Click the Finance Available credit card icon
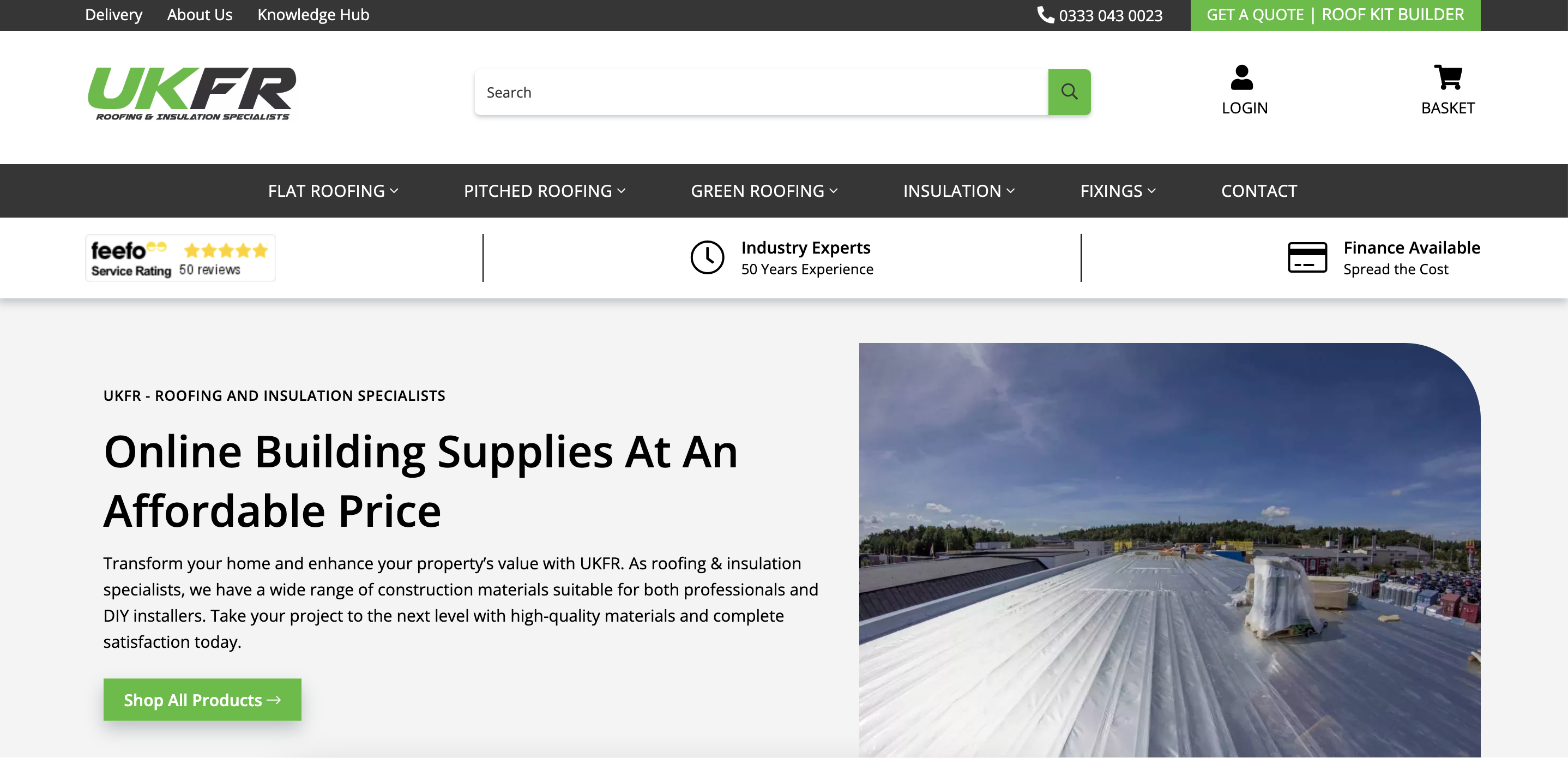Screen dimensions: 1568x758 coord(1307,257)
